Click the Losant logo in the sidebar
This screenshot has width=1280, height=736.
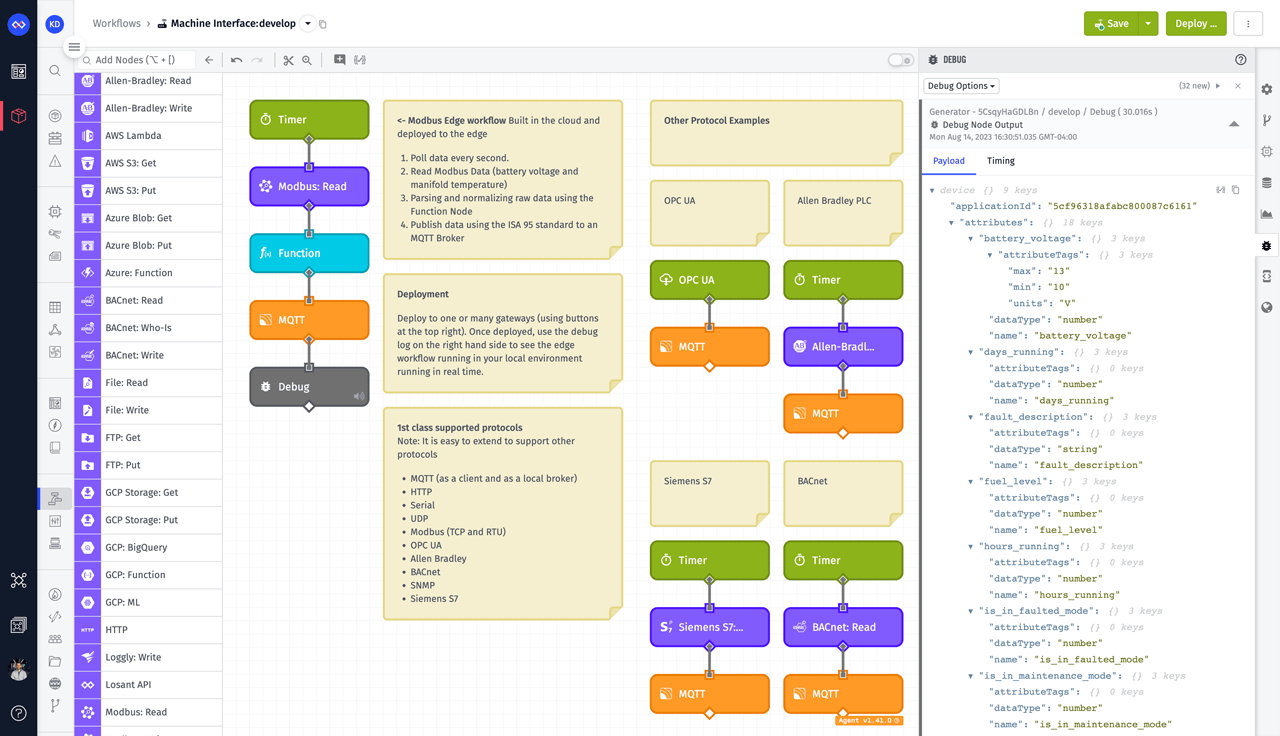(x=18, y=24)
